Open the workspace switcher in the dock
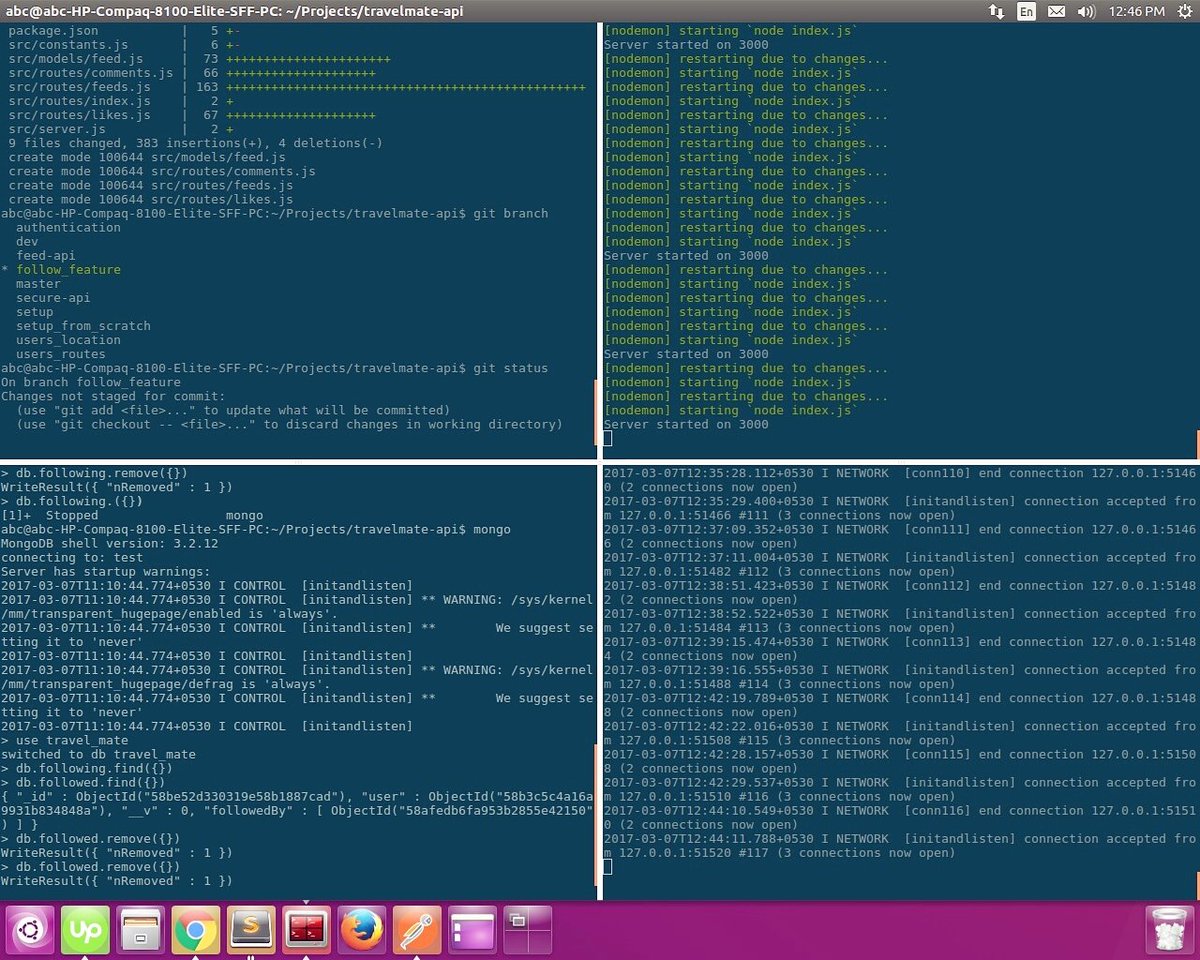Image resolution: width=1200 pixels, height=960 pixels. (527, 932)
